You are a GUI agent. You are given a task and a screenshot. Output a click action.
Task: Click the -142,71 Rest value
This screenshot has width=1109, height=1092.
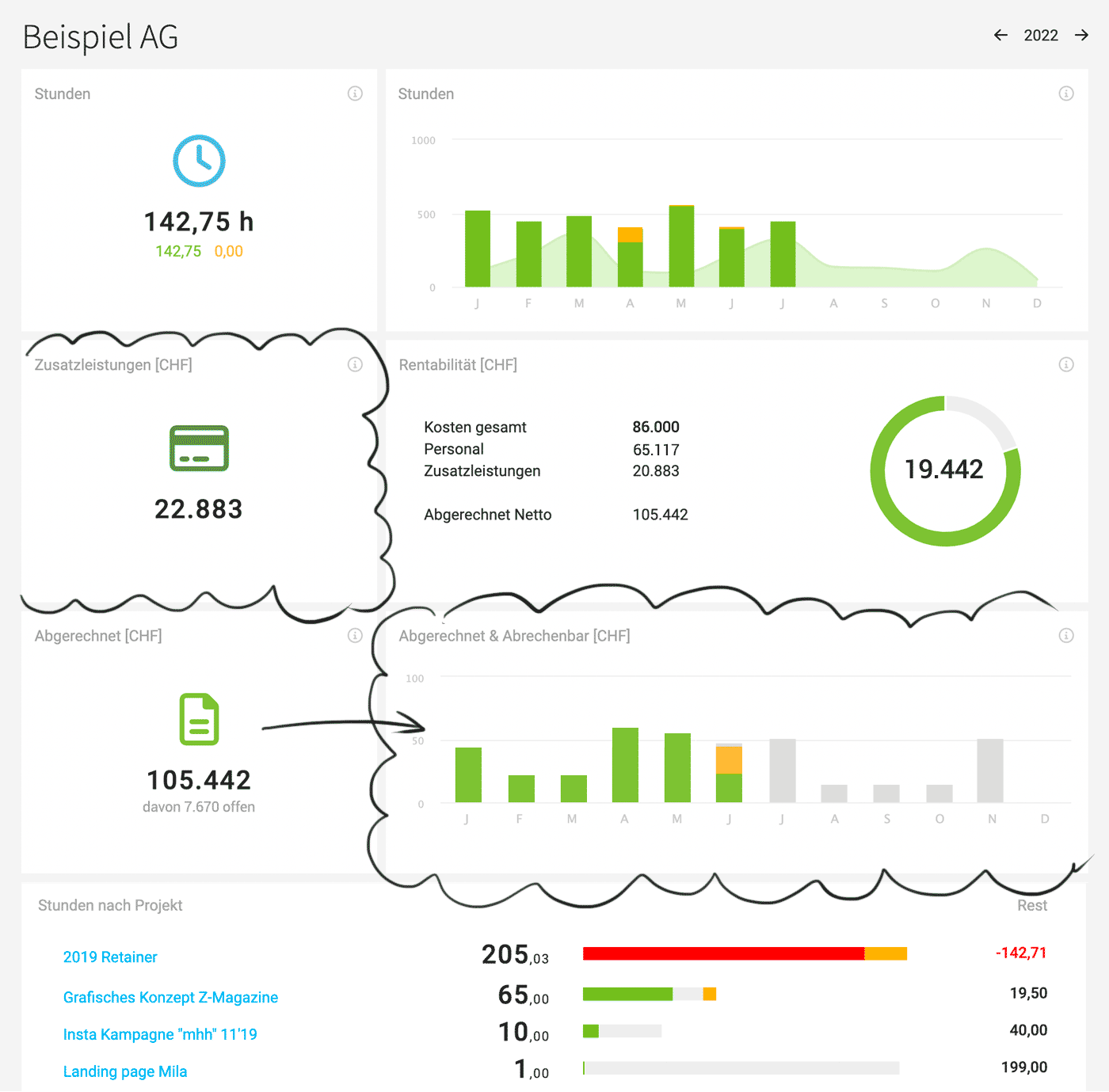click(x=1021, y=953)
